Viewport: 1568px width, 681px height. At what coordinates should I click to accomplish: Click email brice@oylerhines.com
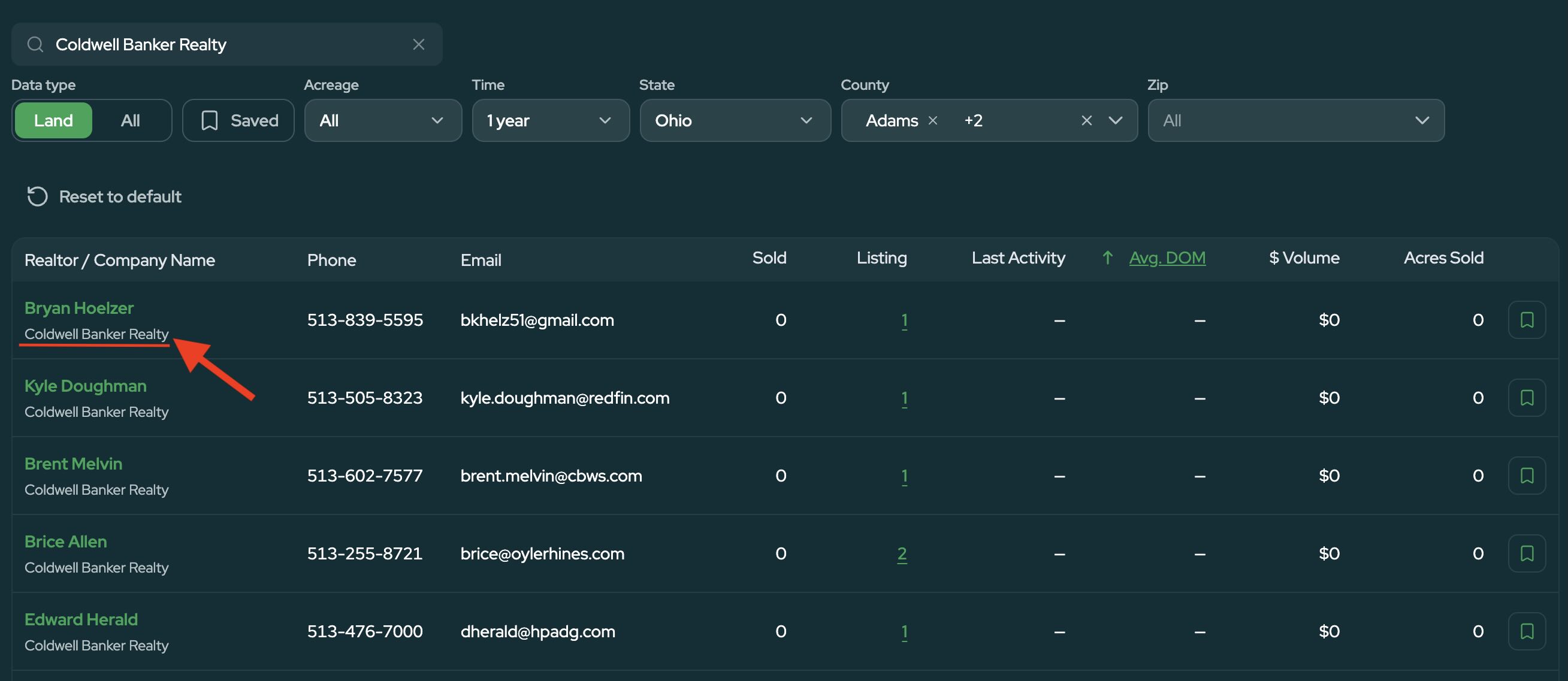(x=542, y=554)
